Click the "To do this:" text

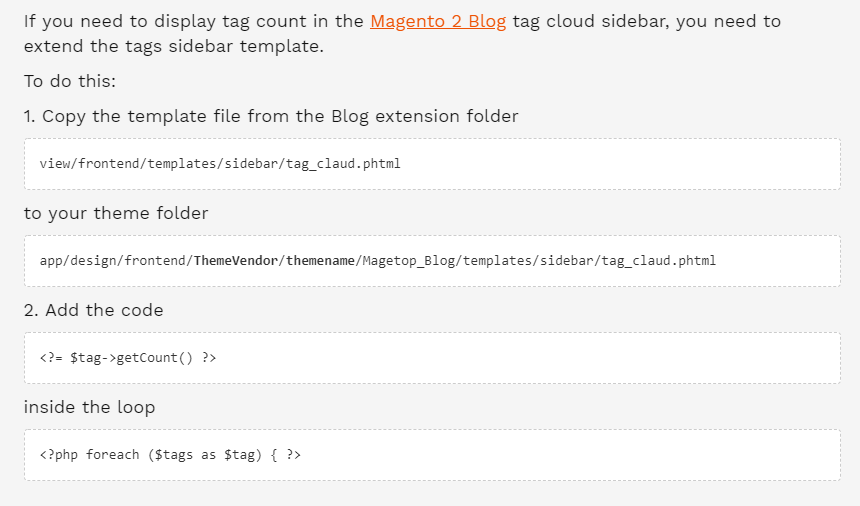tap(70, 82)
